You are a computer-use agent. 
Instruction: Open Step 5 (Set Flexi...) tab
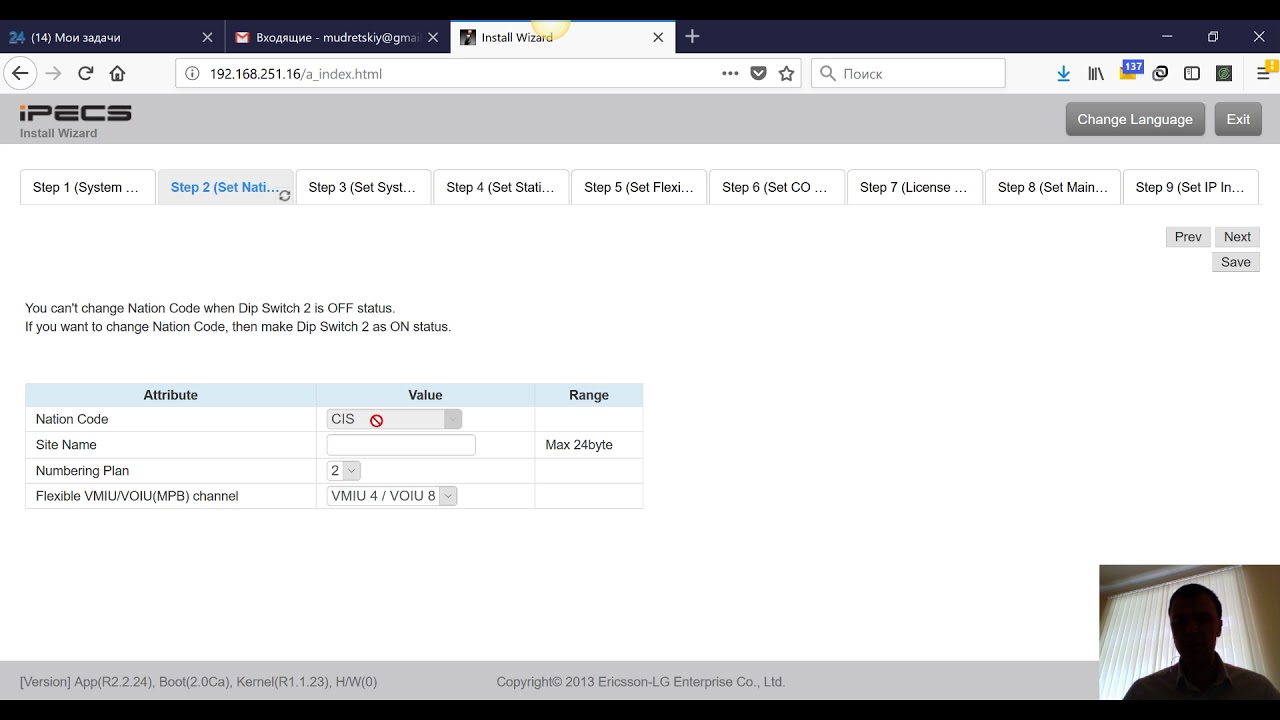point(640,187)
